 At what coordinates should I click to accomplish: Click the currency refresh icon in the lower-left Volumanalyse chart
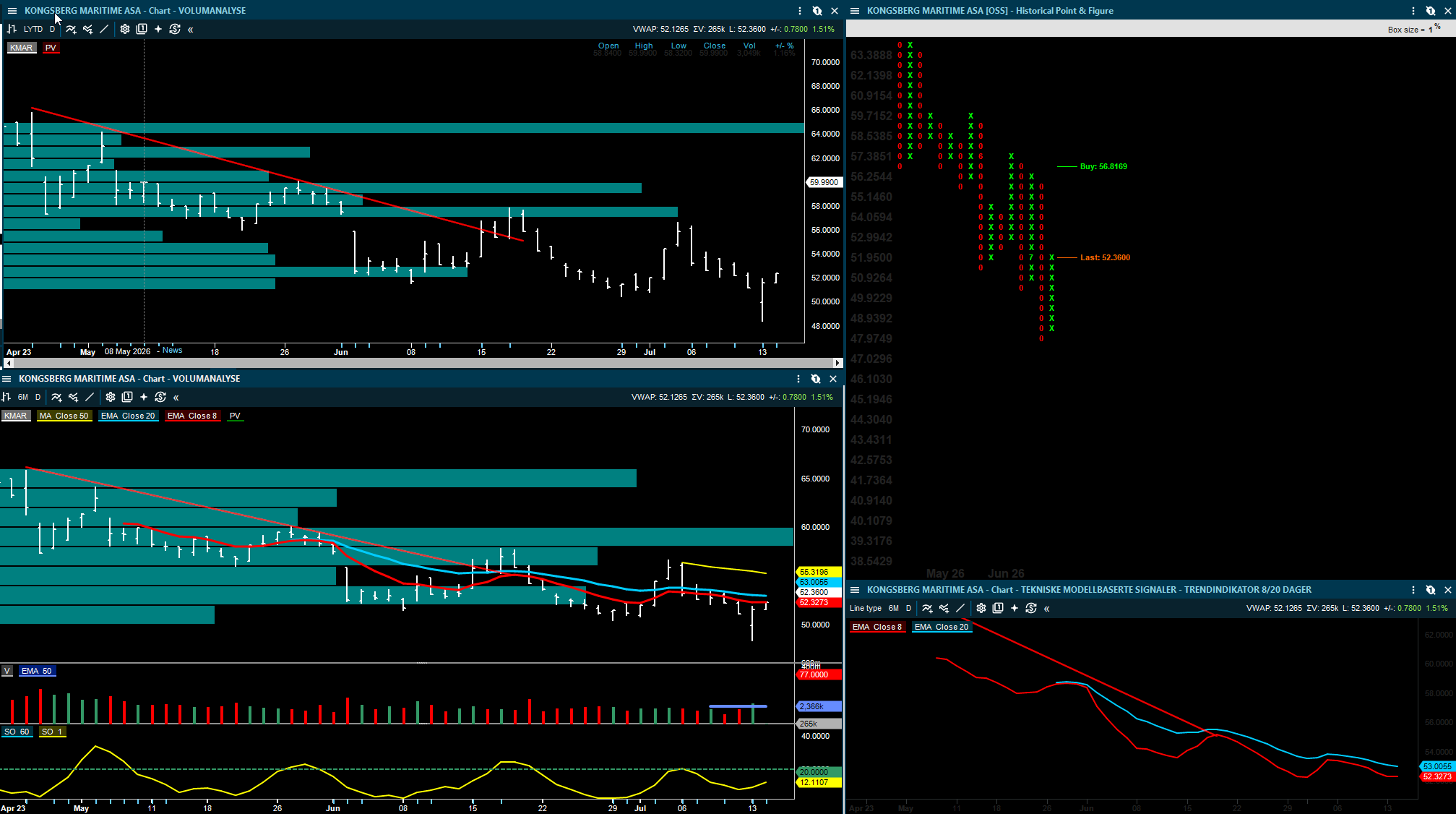click(160, 397)
